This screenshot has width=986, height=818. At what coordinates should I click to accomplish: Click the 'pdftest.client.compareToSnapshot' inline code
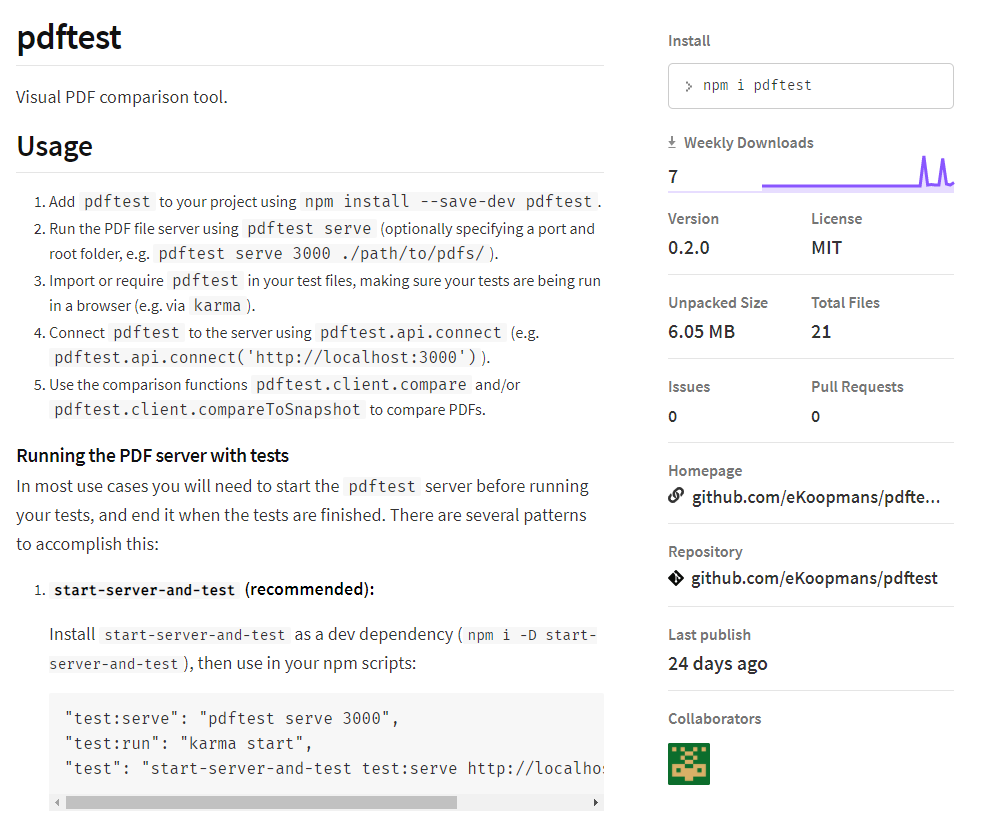tap(207, 409)
